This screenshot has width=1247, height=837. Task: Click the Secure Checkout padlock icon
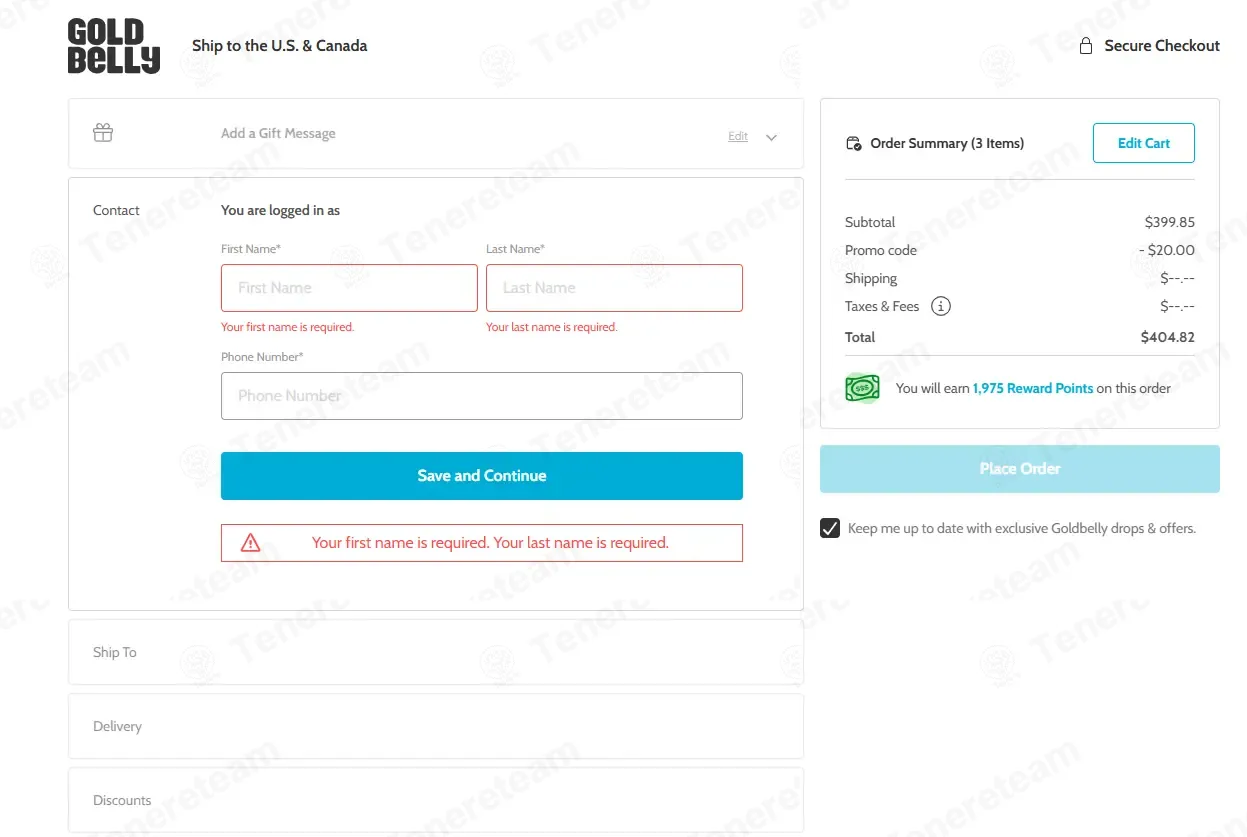pyautogui.click(x=1086, y=46)
